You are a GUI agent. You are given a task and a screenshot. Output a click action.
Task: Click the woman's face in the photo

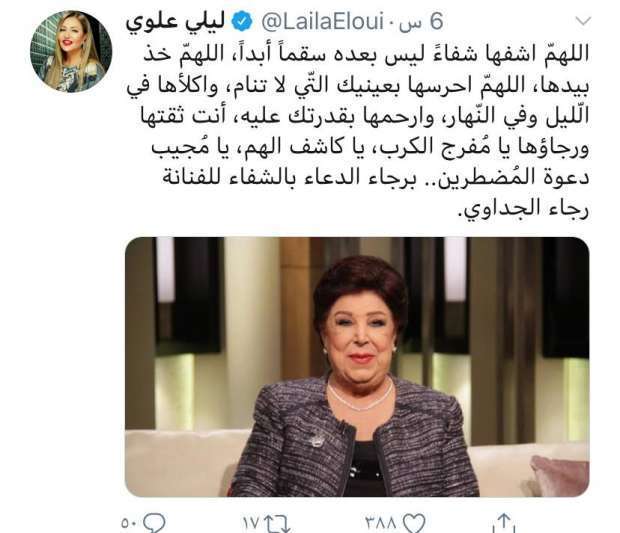[360, 336]
